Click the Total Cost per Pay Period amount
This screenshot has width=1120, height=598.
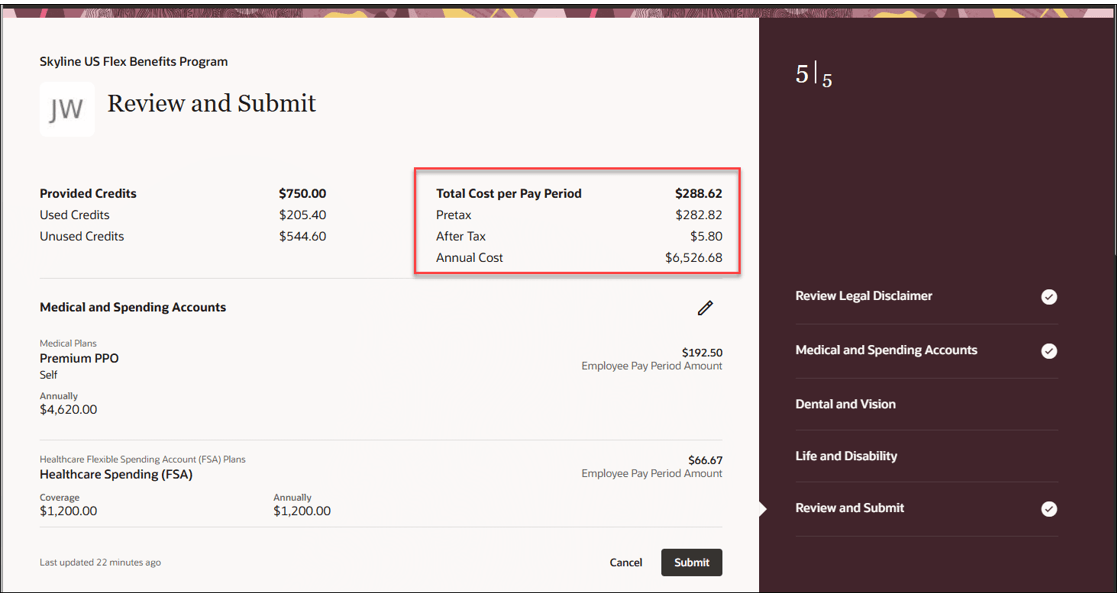[699, 194]
